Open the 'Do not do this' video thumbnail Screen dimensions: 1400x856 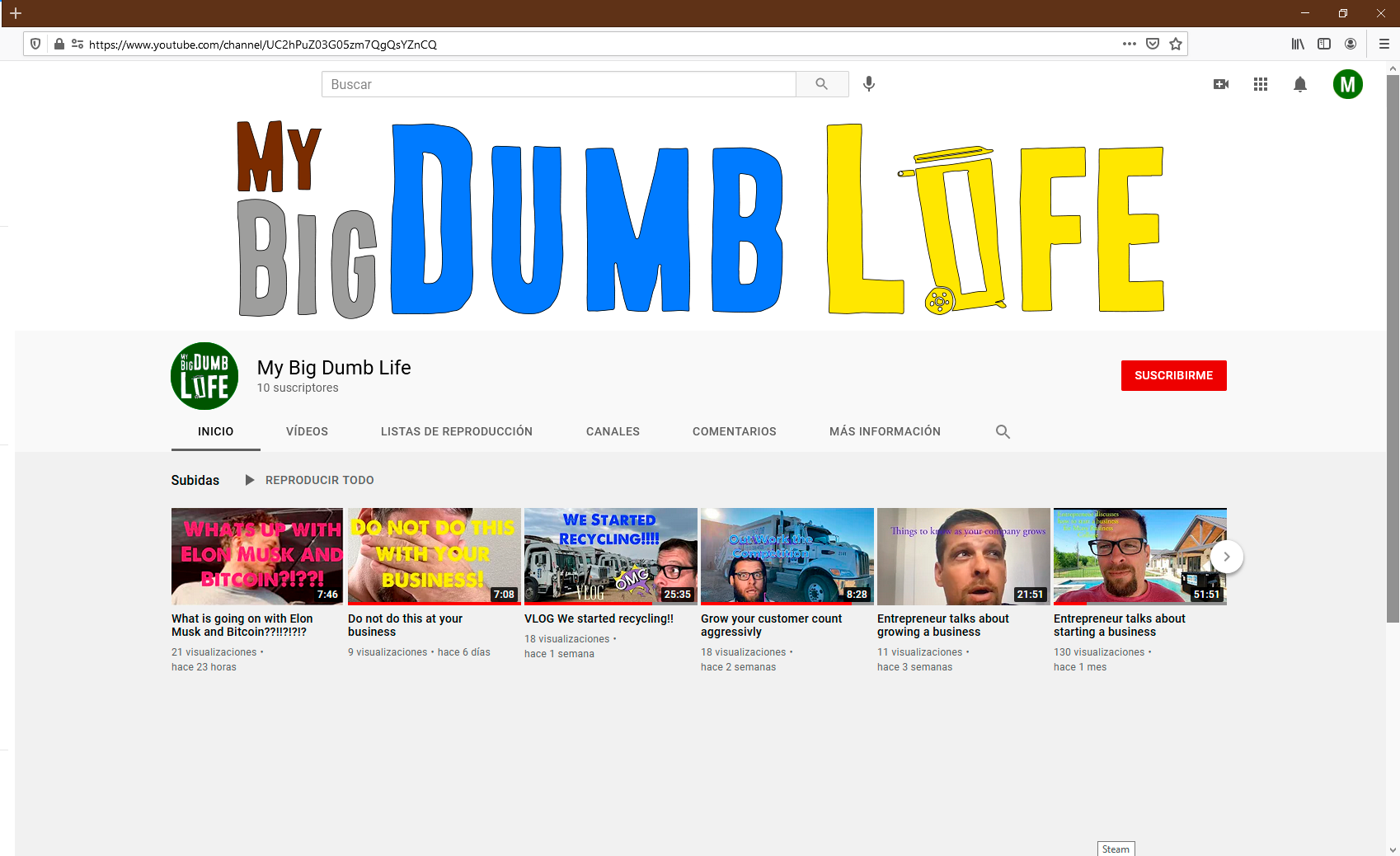click(434, 557)
